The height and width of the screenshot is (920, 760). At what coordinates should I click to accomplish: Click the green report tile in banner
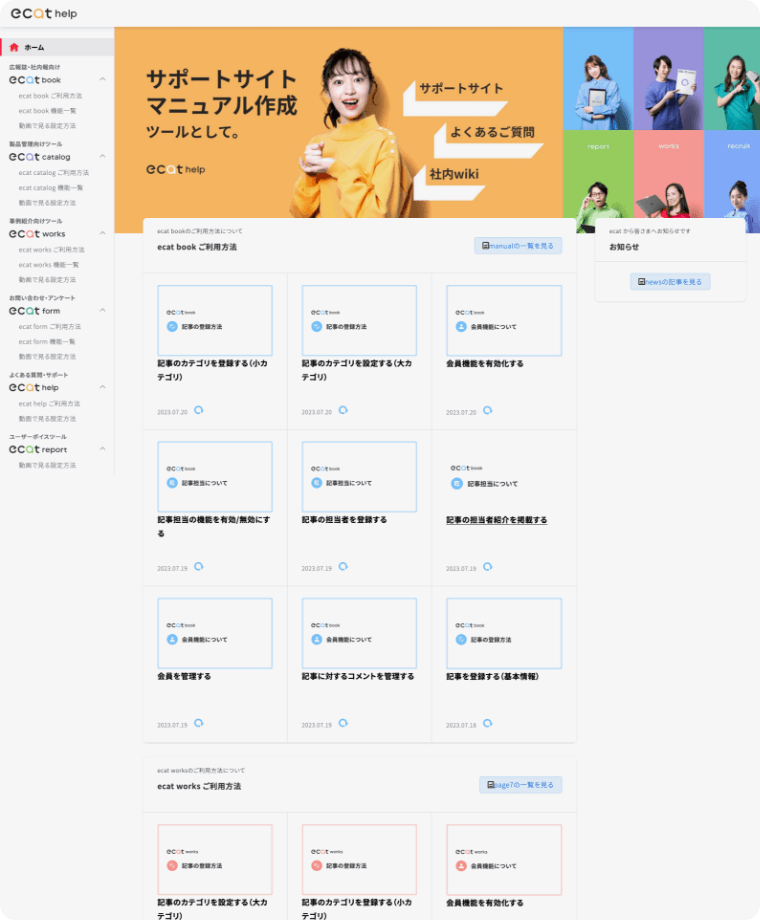pyautogui.click(x=598, y=181)
